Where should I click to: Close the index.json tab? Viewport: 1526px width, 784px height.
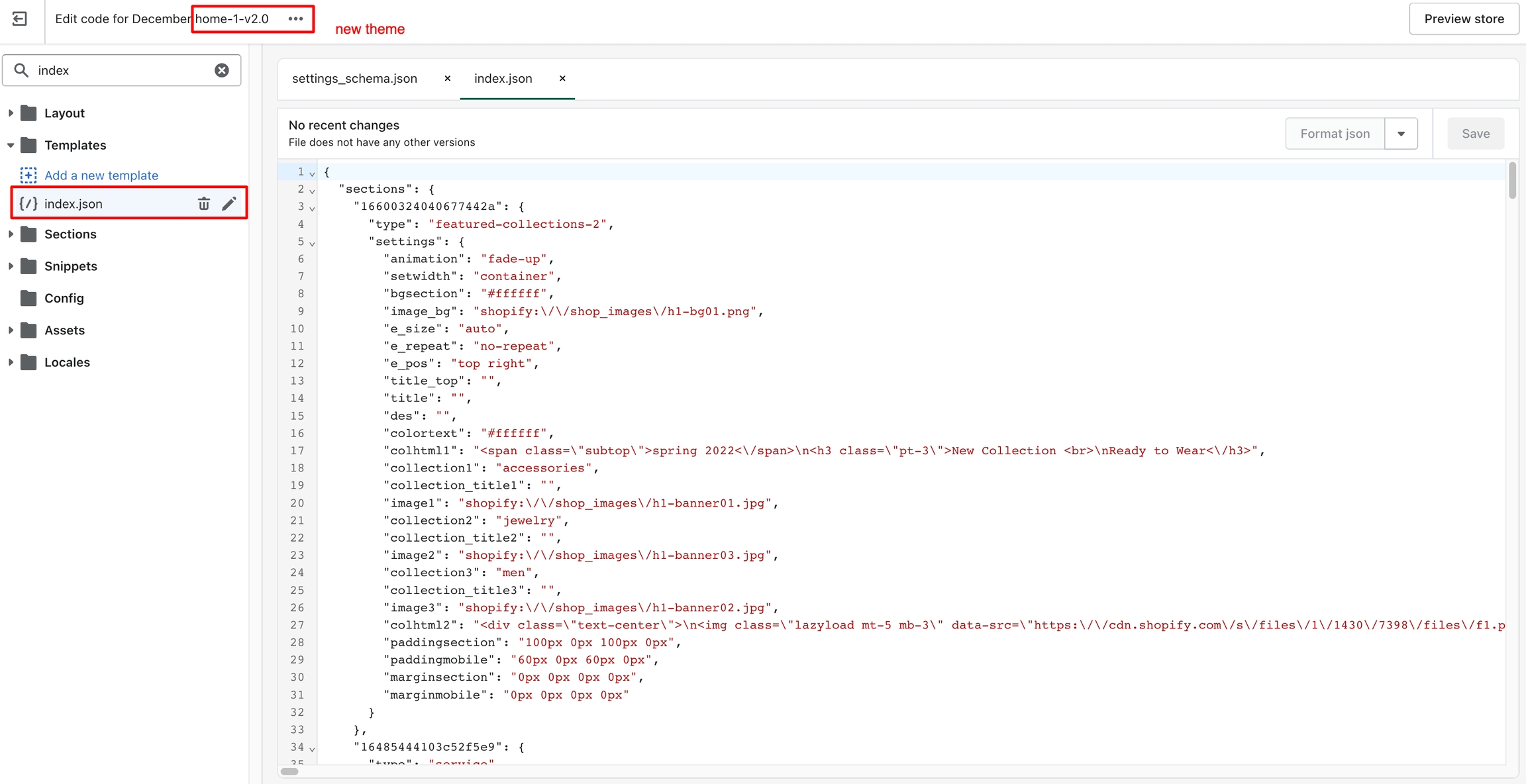click(x=562, y=78)
